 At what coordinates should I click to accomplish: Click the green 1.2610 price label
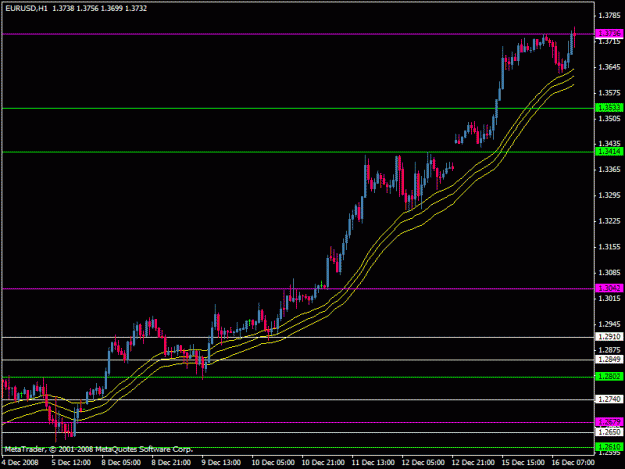(609, 447)
